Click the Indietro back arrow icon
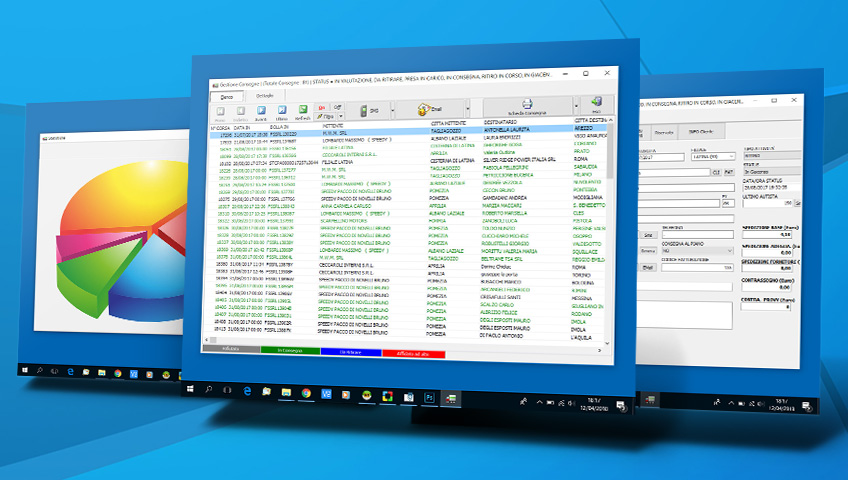Image resolution: width=848 pixels, height=480 pixels. tap(241, 111)
